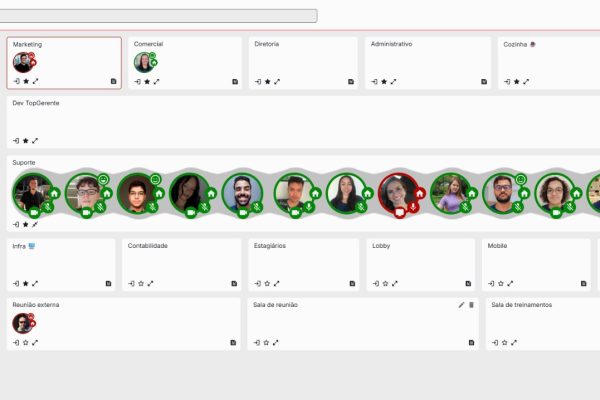Enter the Dev TopGerente room
600x400 pixels.
[x=16, y=141]
